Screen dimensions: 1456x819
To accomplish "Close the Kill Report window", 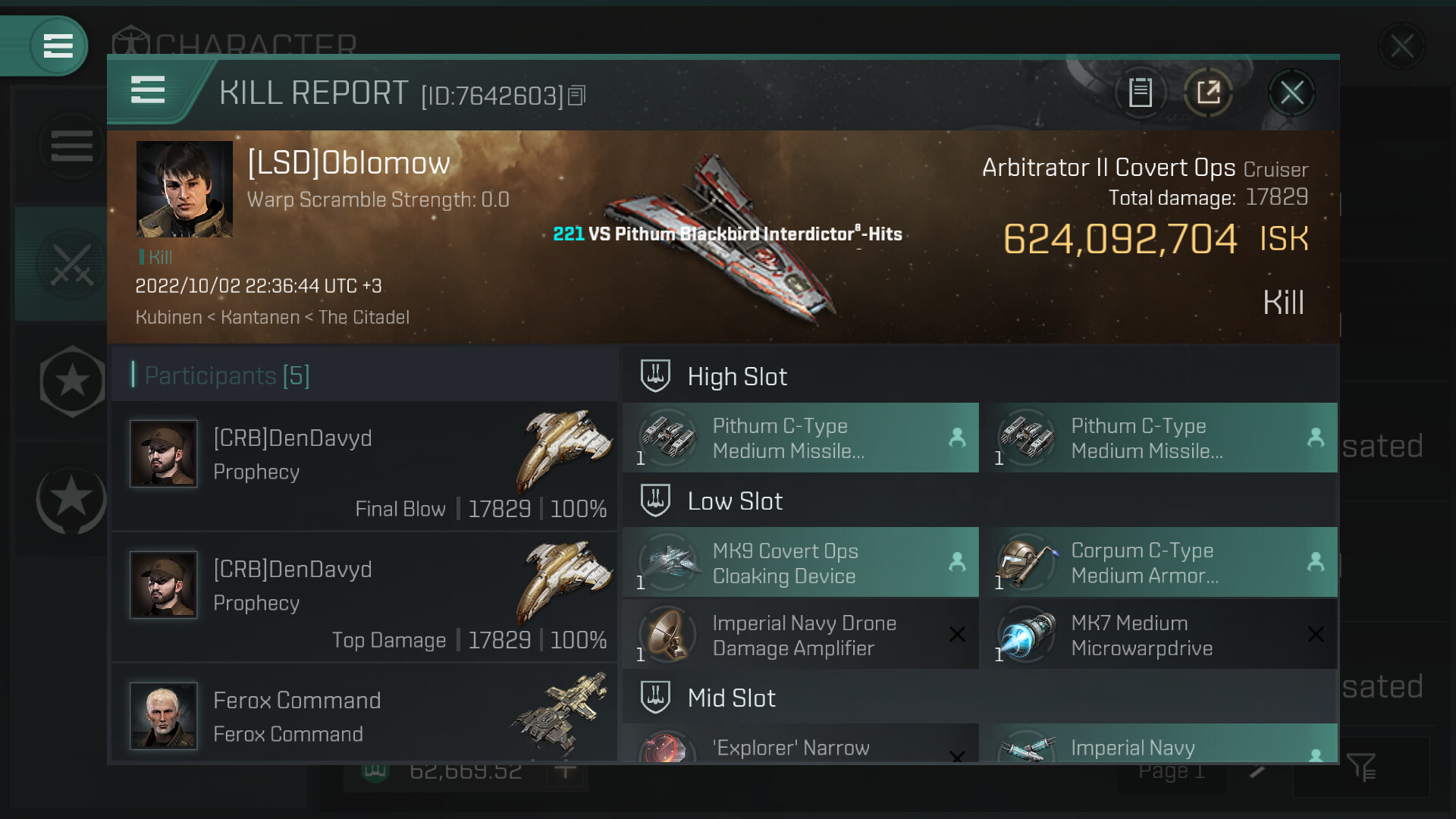I will point(1291,93).
